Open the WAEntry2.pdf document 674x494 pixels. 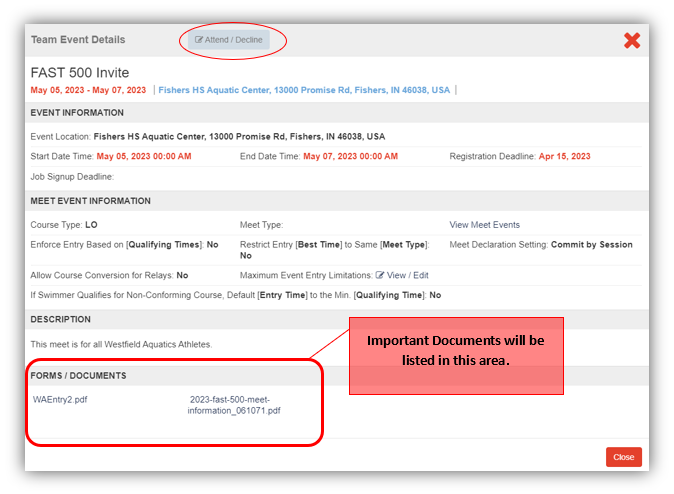pos(60,399)
